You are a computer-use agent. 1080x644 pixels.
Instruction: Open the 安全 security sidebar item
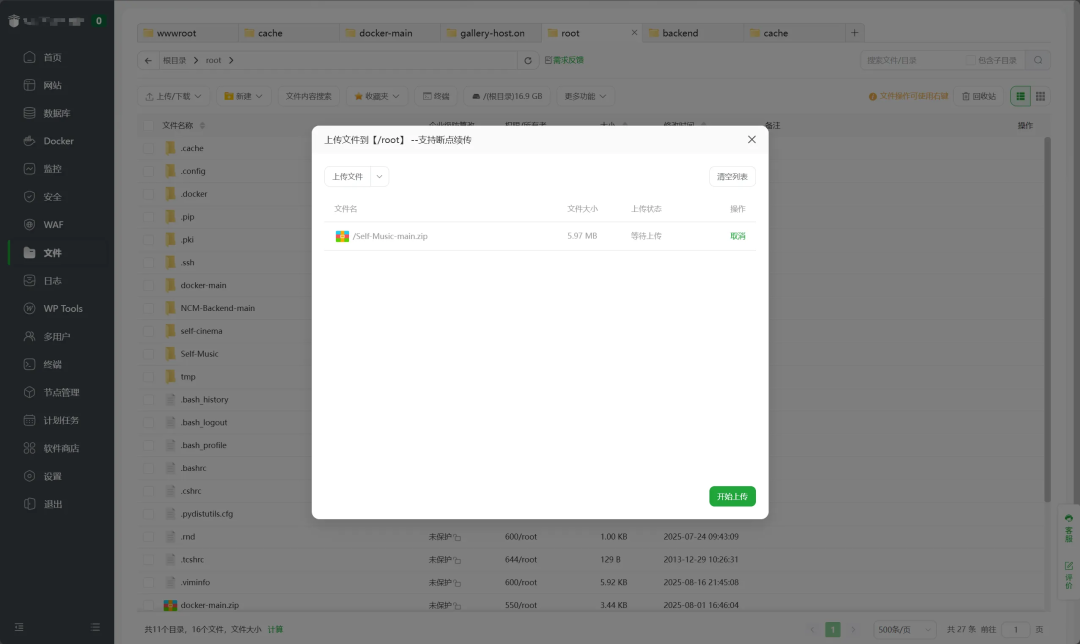pos(52,197)
